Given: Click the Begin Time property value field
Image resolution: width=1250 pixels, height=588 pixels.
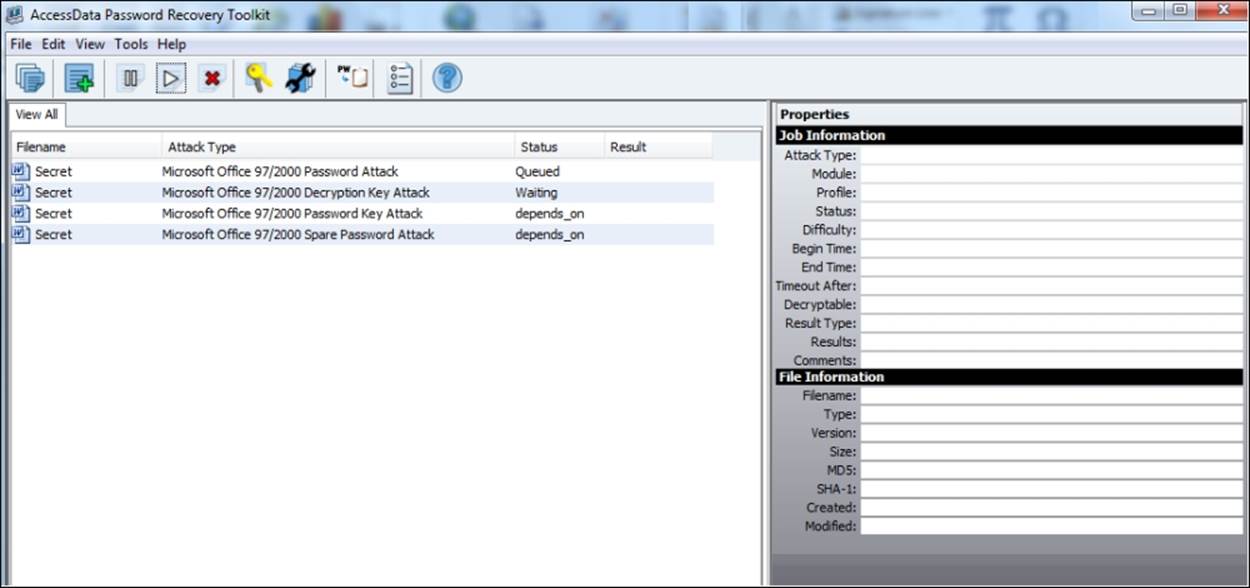Looking at the screenshot, I should (1052, 248).
